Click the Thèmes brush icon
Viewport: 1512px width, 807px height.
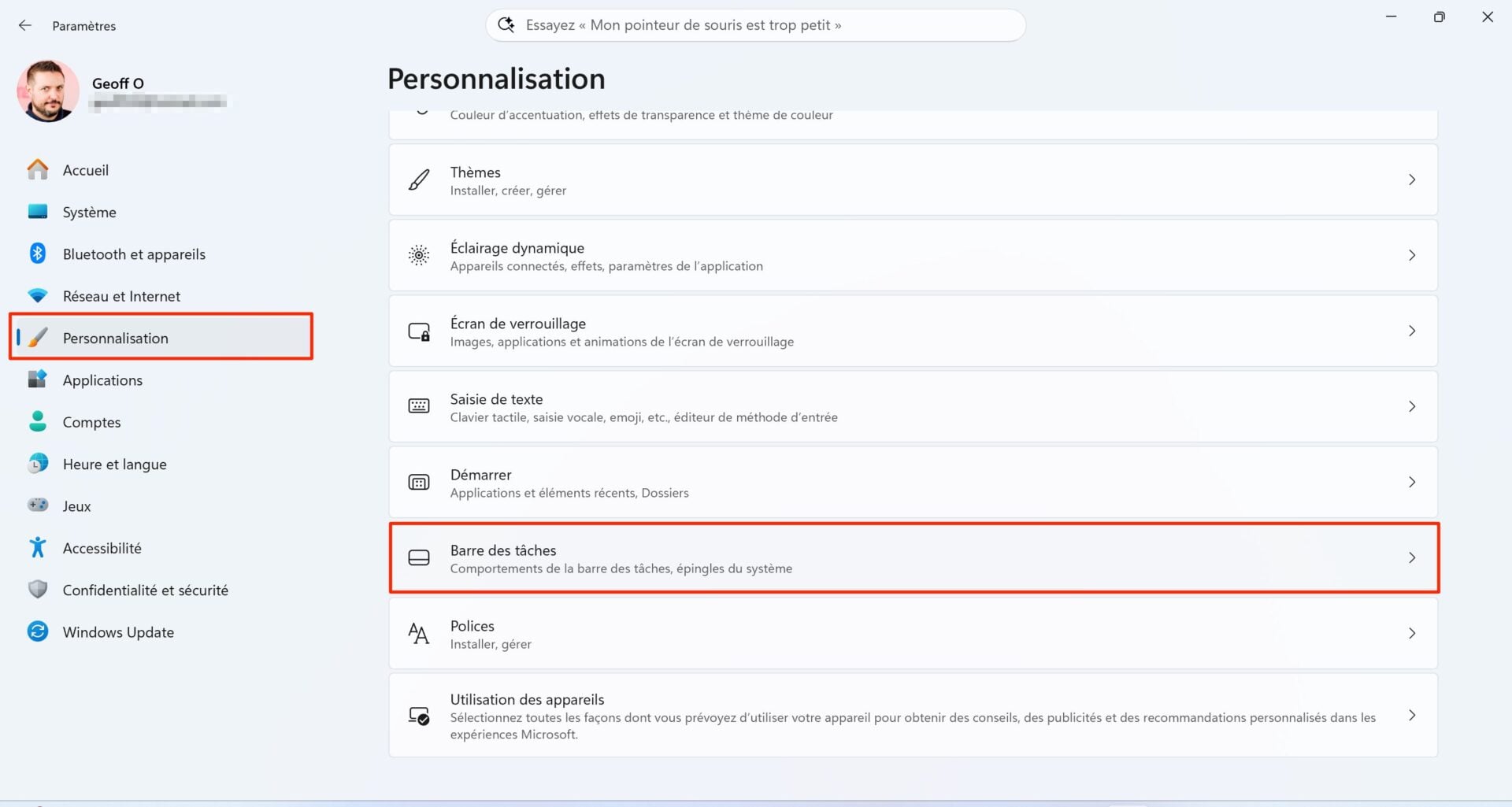(419, 180)
